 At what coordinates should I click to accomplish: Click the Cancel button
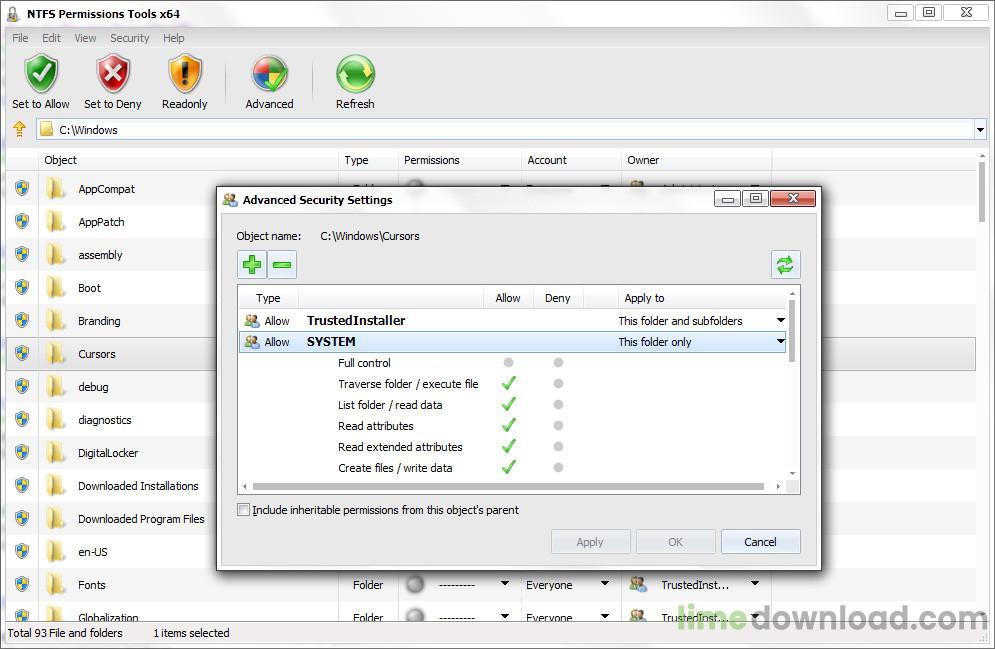click(760, 542)
